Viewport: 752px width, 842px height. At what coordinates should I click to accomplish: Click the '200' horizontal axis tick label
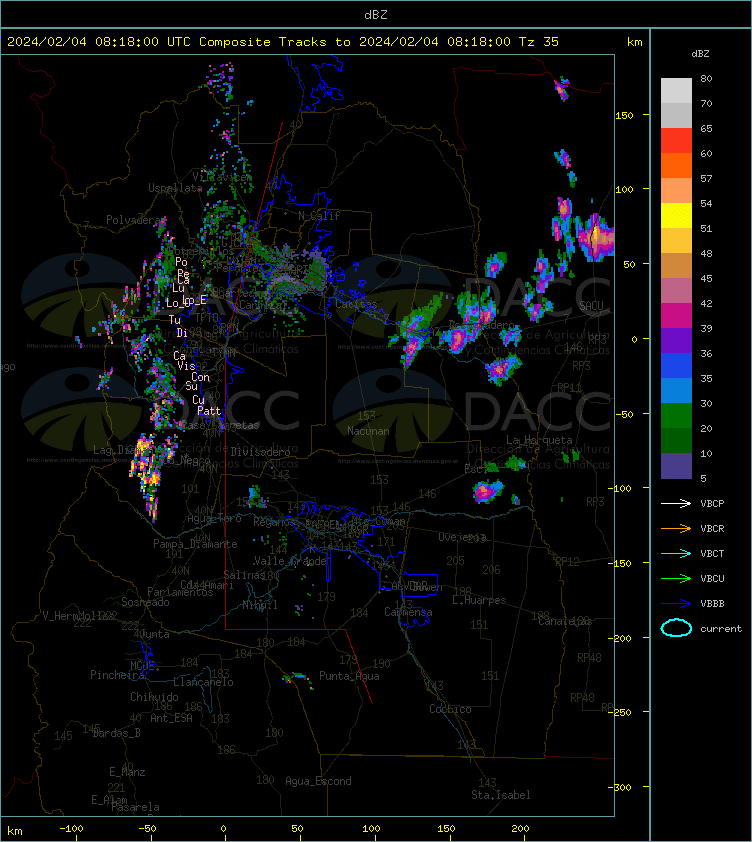(x=520, y=829)
